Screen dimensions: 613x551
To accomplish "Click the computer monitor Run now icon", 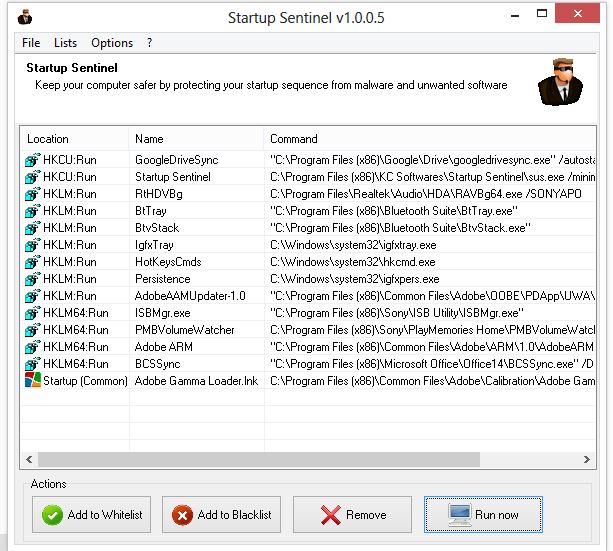I will pyautogui.click(x=460, y=515).
